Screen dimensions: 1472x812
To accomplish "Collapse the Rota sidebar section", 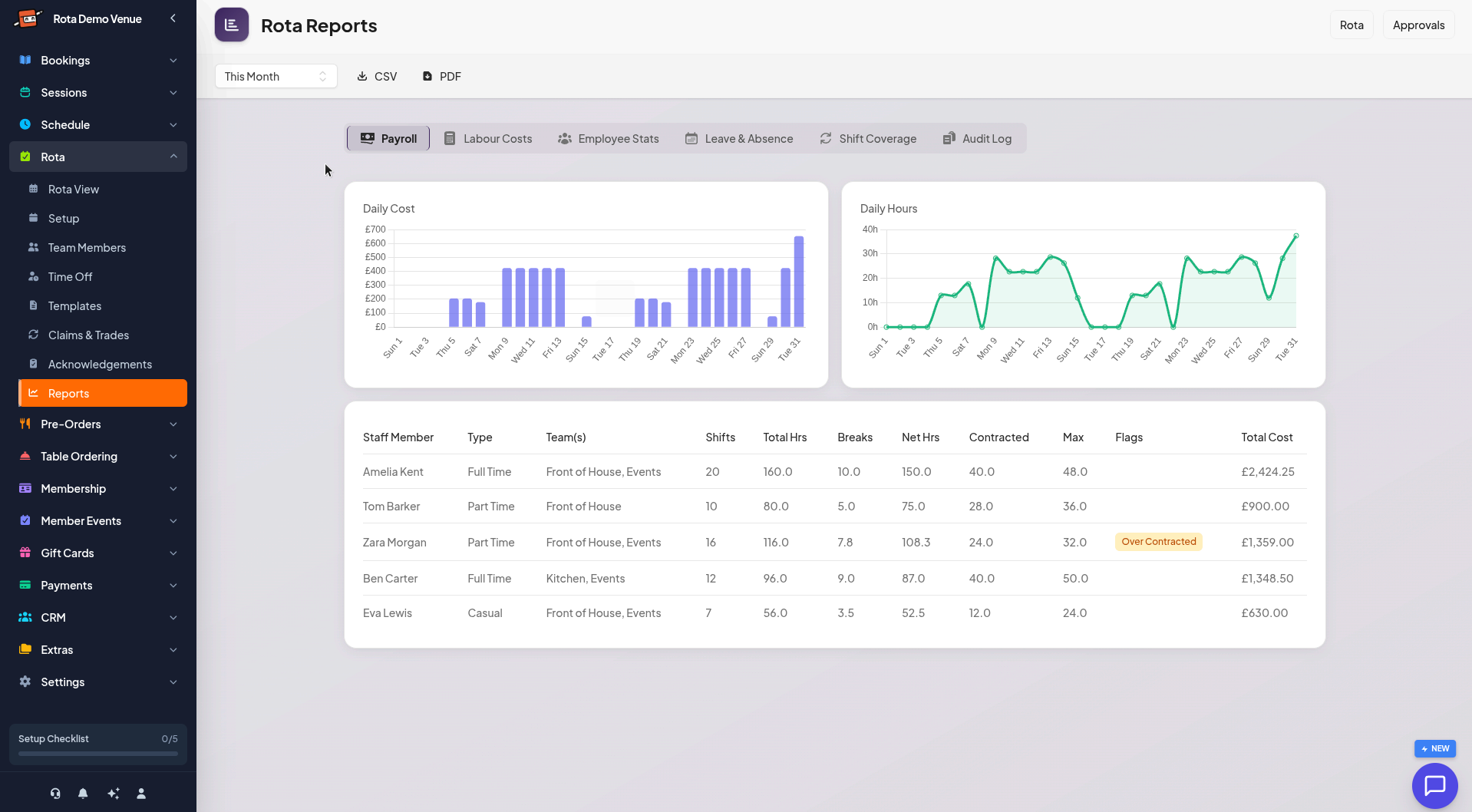I will click(x=98, y=157).
